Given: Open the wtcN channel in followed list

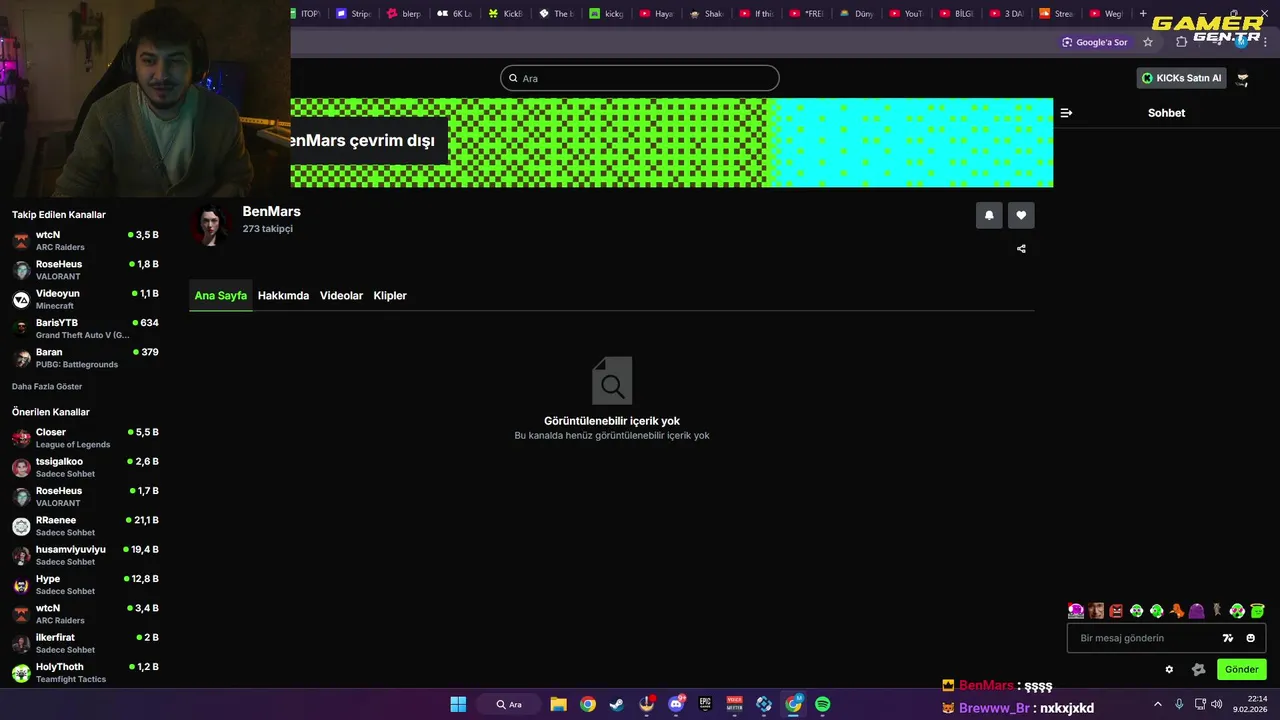Looking at the screenshot, I should (85, 241).
